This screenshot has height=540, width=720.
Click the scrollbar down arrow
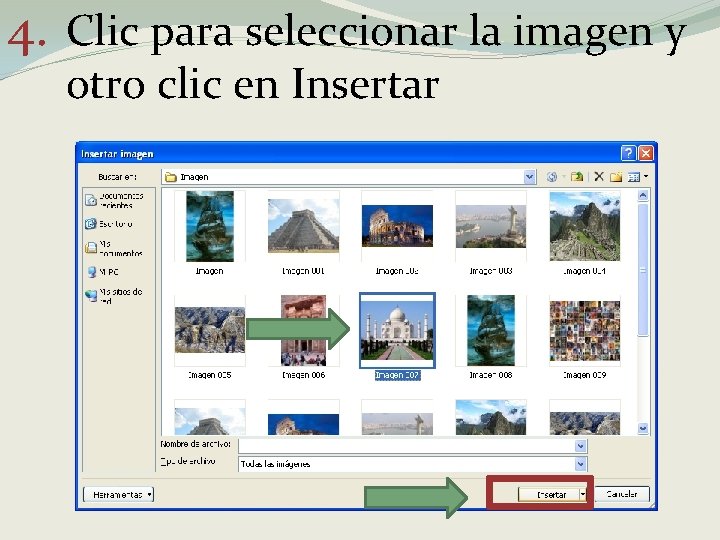tap(643, 428)
